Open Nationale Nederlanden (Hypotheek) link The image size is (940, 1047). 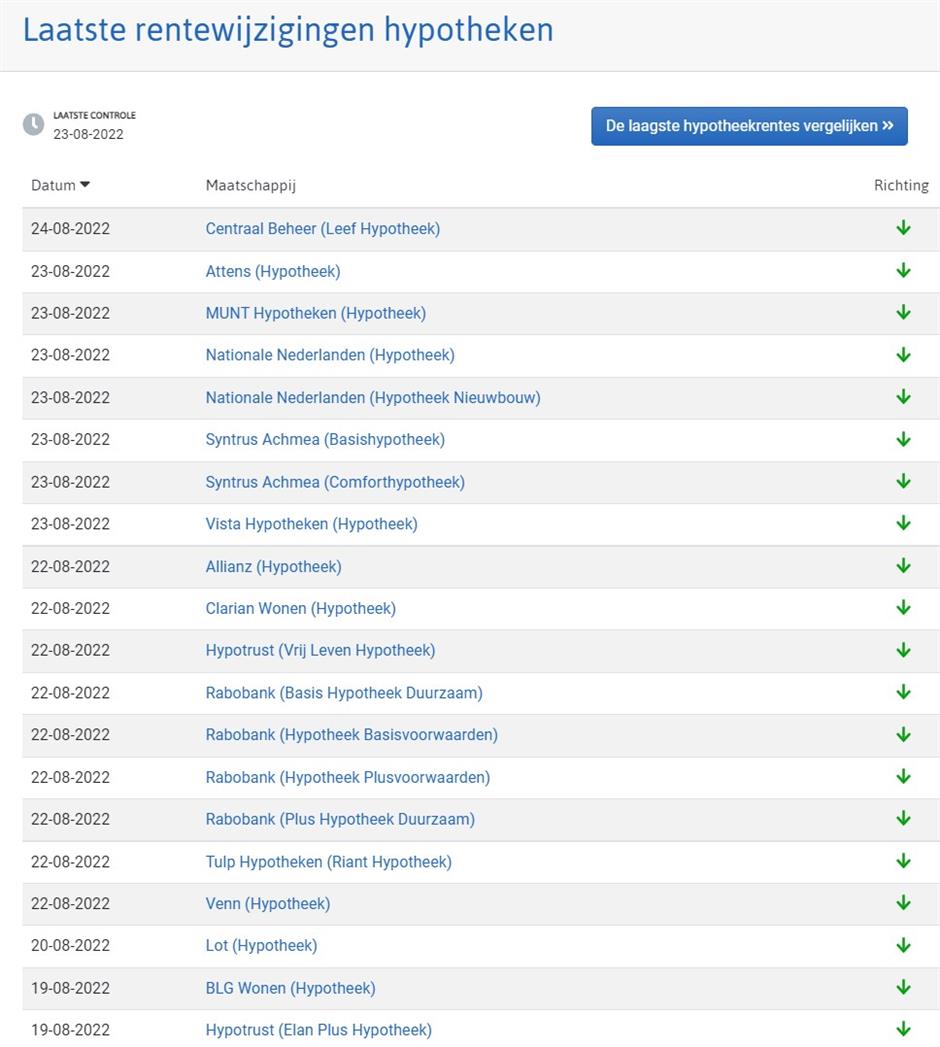pos(330,355)
